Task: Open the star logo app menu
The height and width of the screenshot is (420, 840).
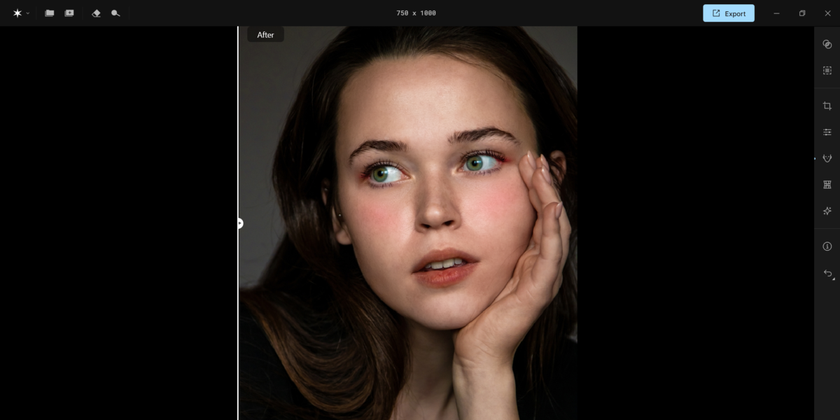Action: [17, 13]
